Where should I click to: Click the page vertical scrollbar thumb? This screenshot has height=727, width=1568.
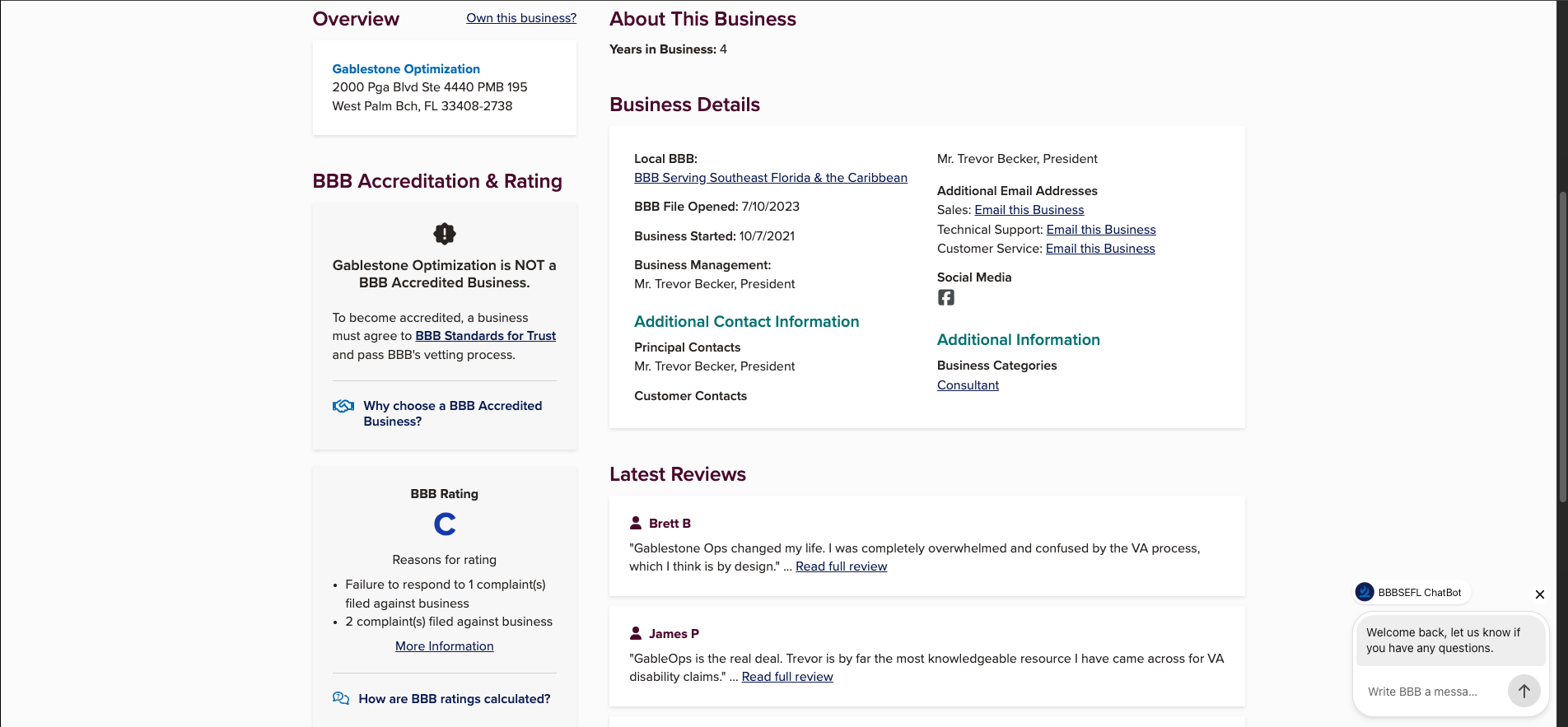coord(1562,346)
